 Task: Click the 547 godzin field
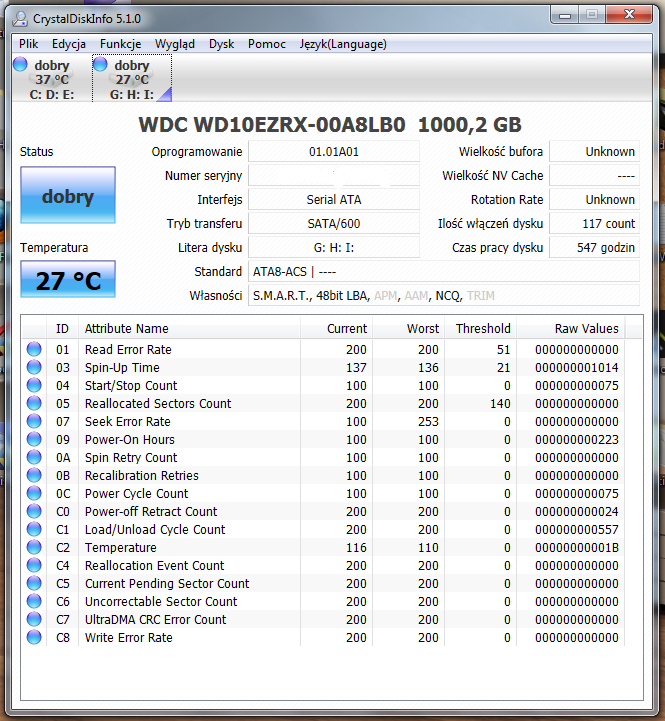click(x=595, y=247)
